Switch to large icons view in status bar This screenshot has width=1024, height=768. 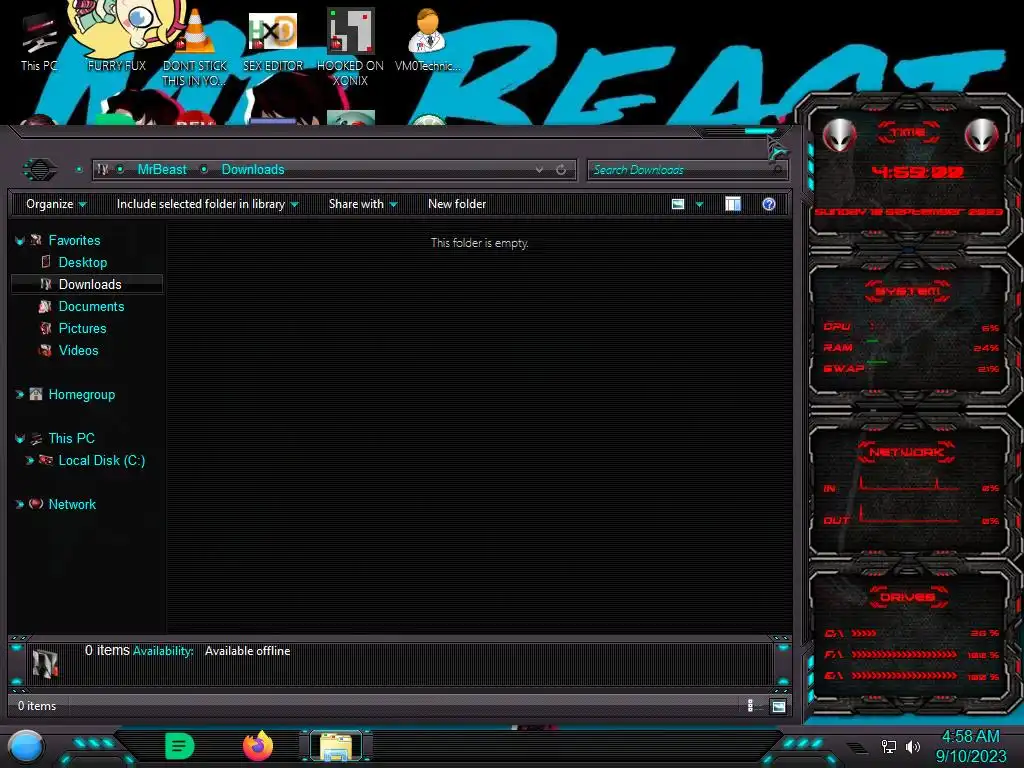point(778,706)
